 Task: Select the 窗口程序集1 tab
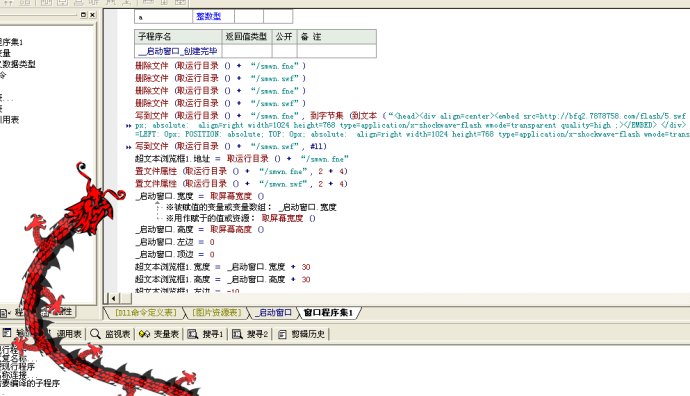click(x=328, y=313)
